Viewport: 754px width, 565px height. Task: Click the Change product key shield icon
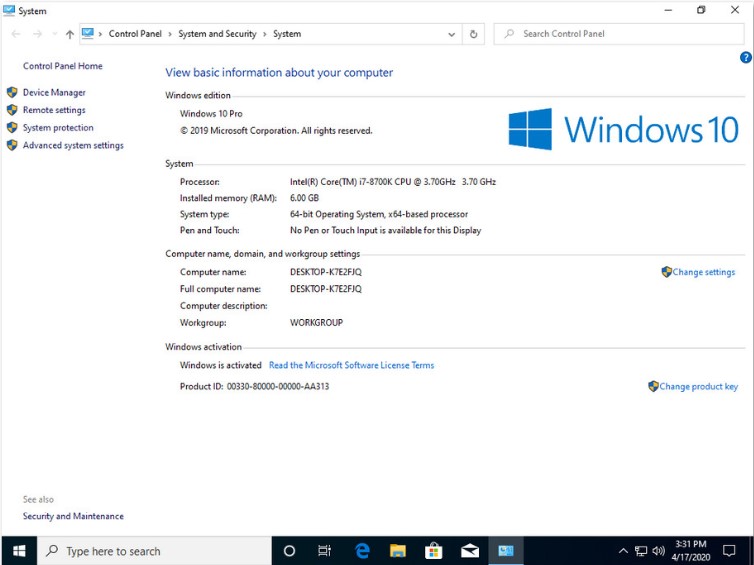[653, 387]
